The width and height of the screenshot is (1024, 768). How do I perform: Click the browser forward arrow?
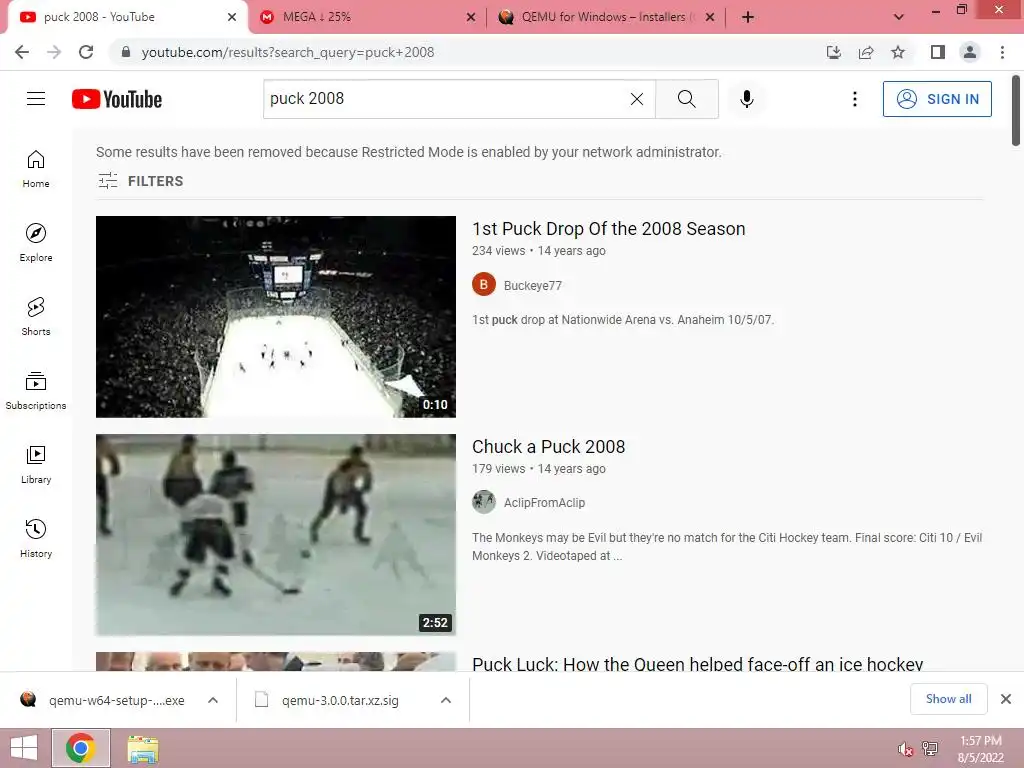54,52
